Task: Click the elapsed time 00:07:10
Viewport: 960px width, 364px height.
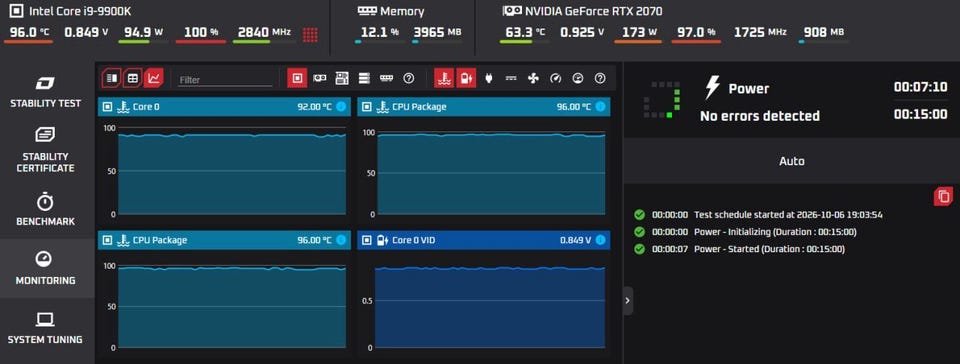Action: [920, 87]
